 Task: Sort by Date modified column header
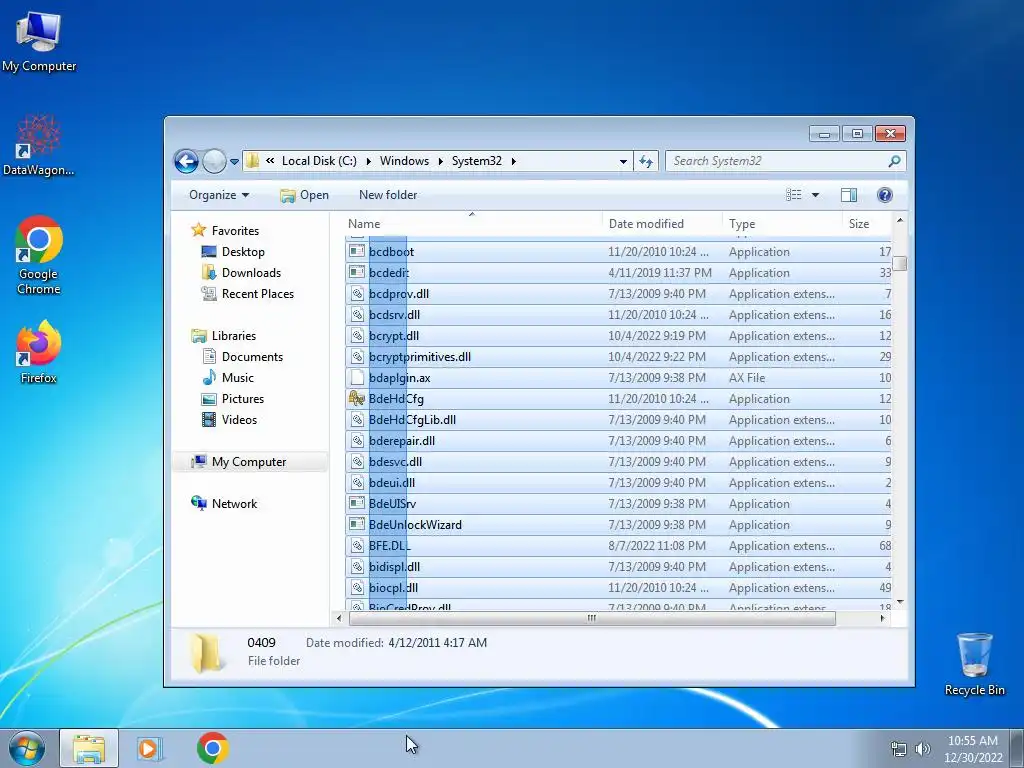click(662, 223)
